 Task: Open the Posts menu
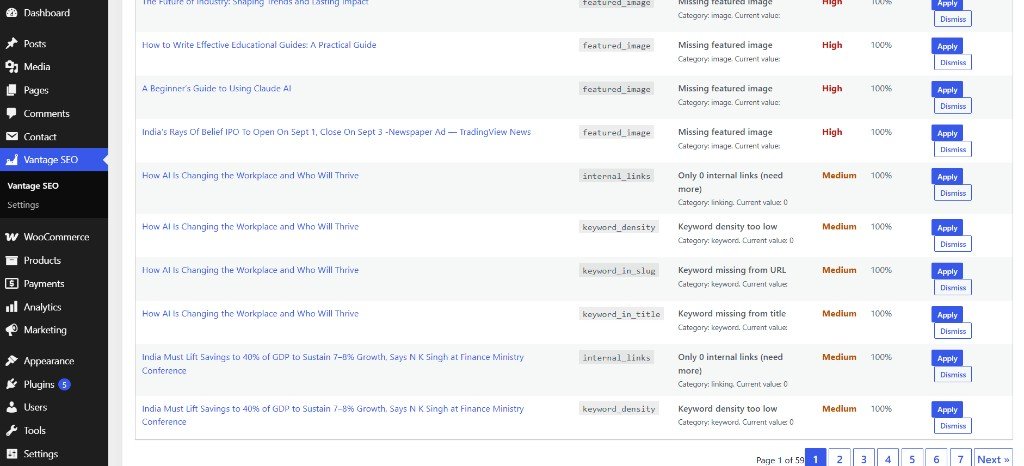(54, 44)
